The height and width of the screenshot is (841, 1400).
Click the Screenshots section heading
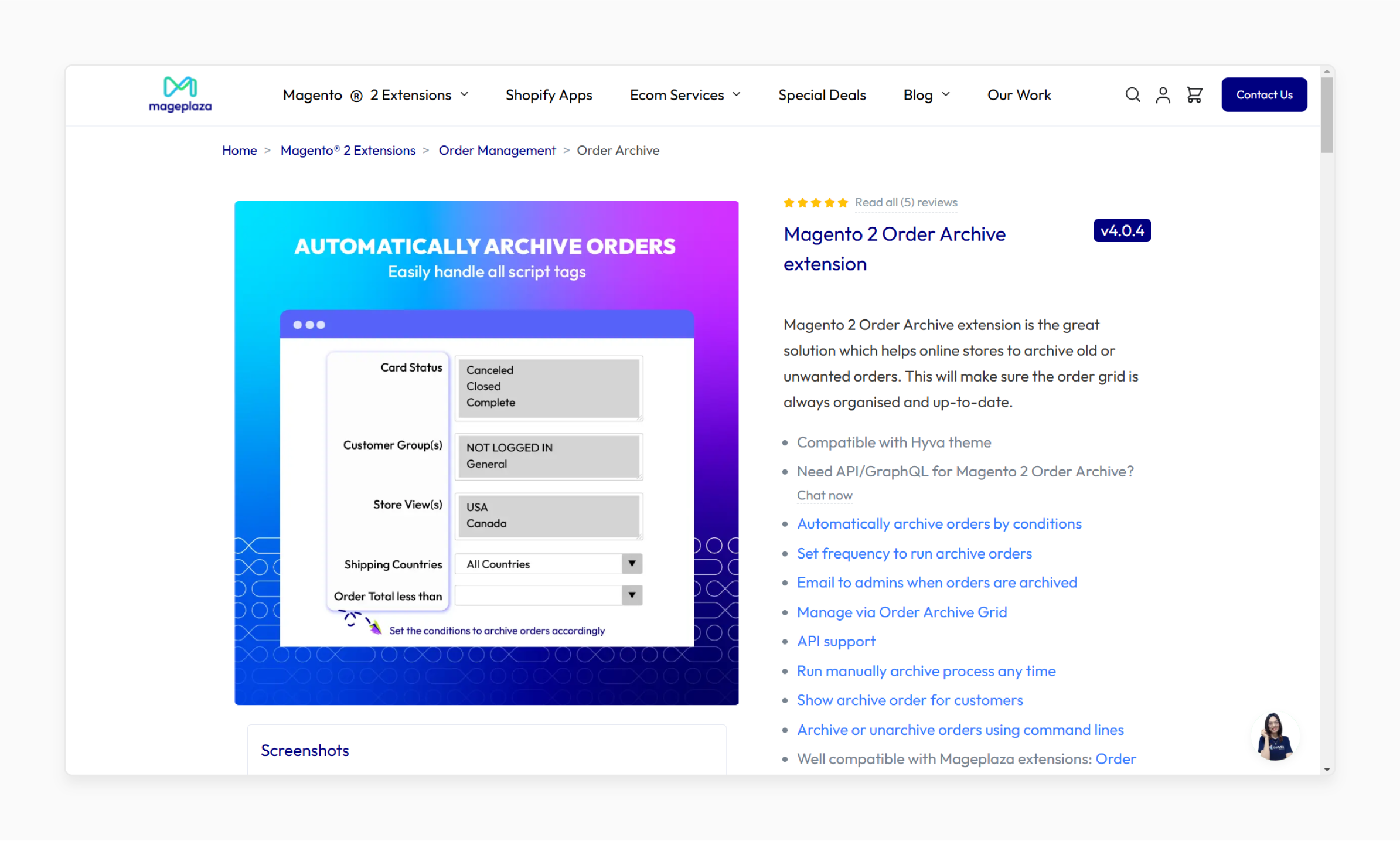coord(305,750)
